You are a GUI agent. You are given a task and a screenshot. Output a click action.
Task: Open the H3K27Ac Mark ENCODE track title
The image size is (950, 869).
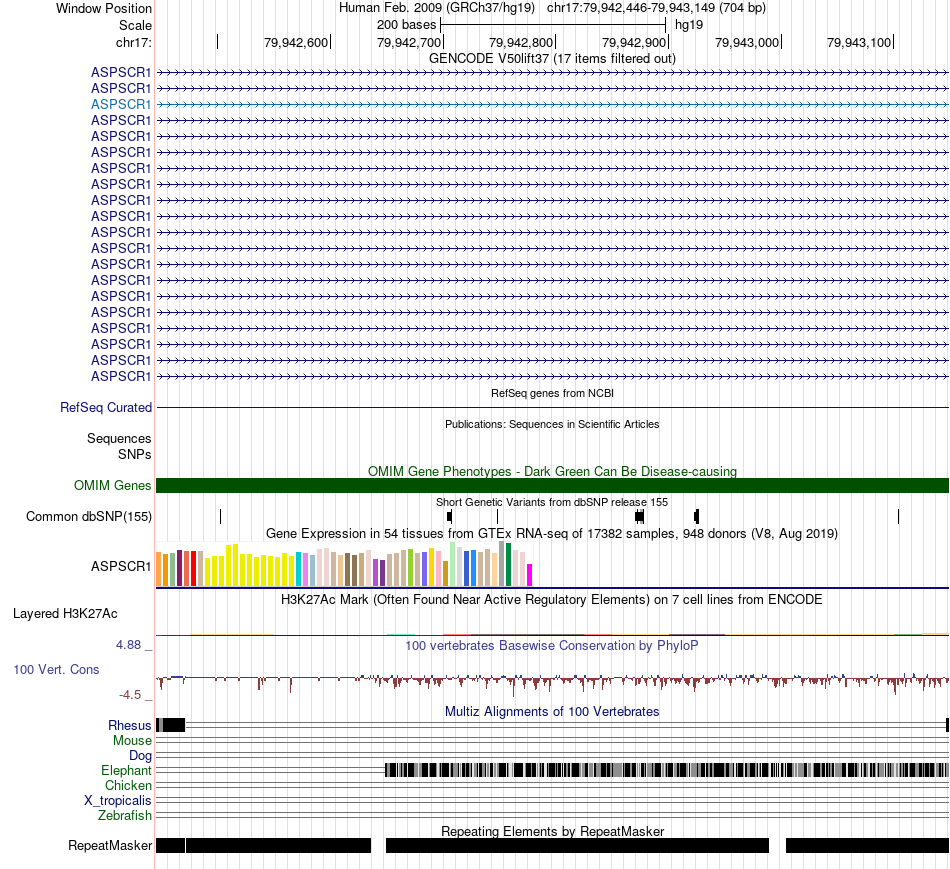tap(552, 599)
